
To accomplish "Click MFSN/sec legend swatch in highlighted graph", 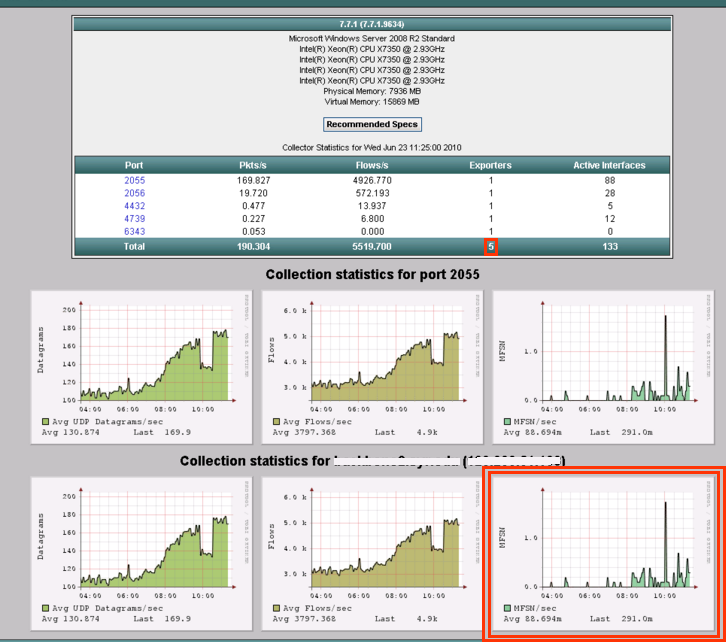I will (x=508, y=608).
